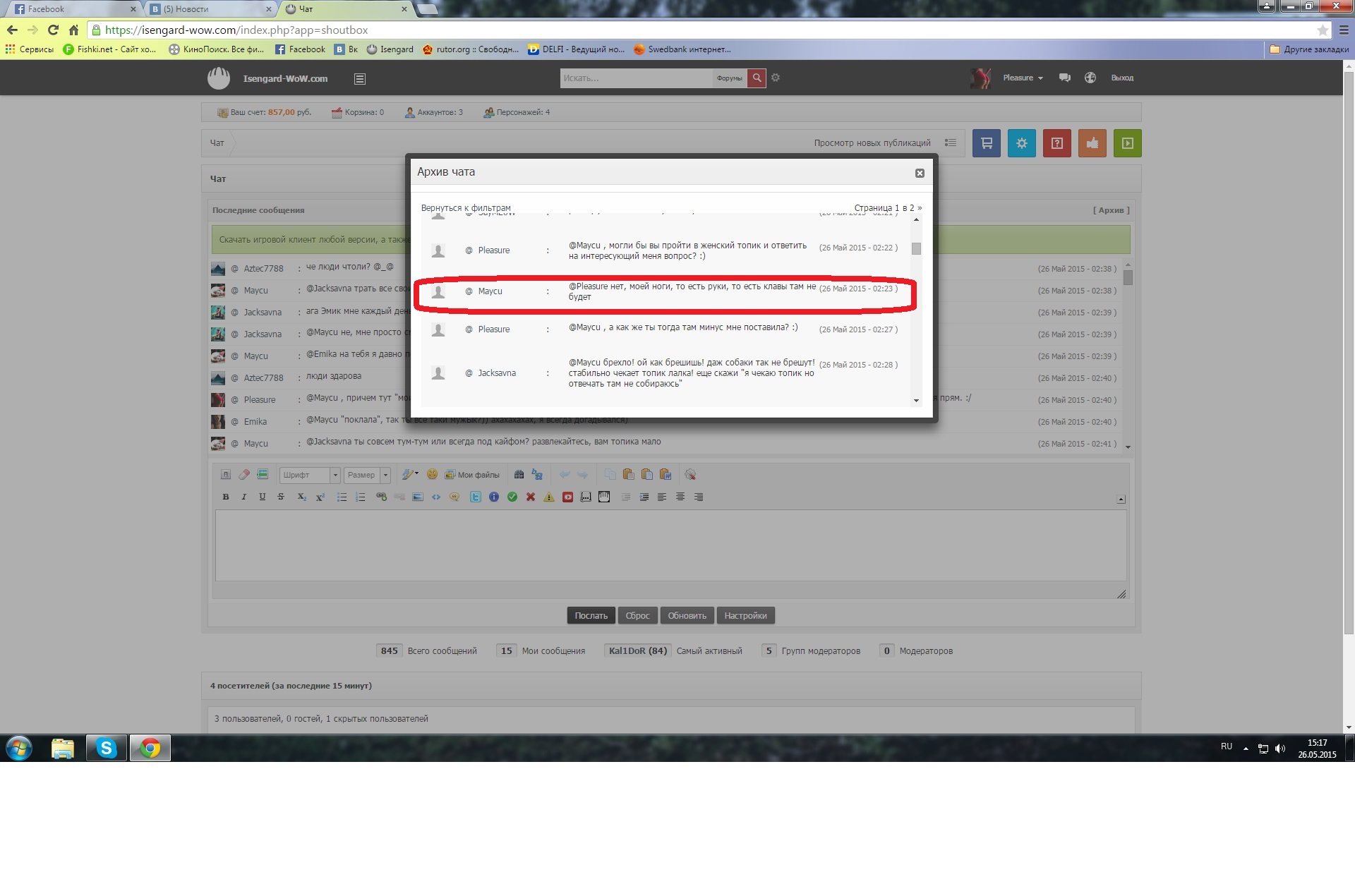Insert numbered list in editor
This screenshot has height=896, width=1355.
point(361,497)
